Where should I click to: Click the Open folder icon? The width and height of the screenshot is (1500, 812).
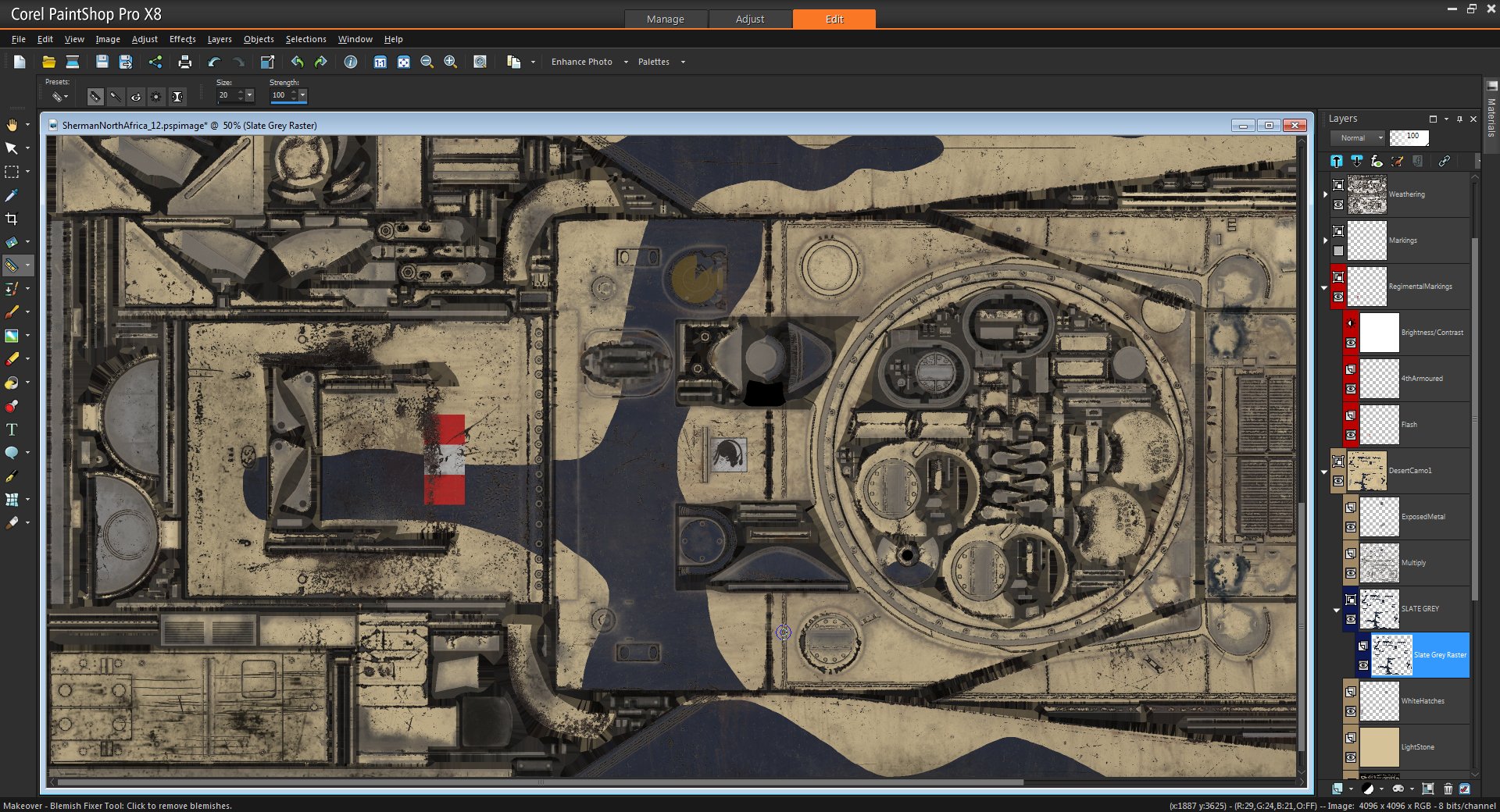pyautogui.click(x=48, y=62)
